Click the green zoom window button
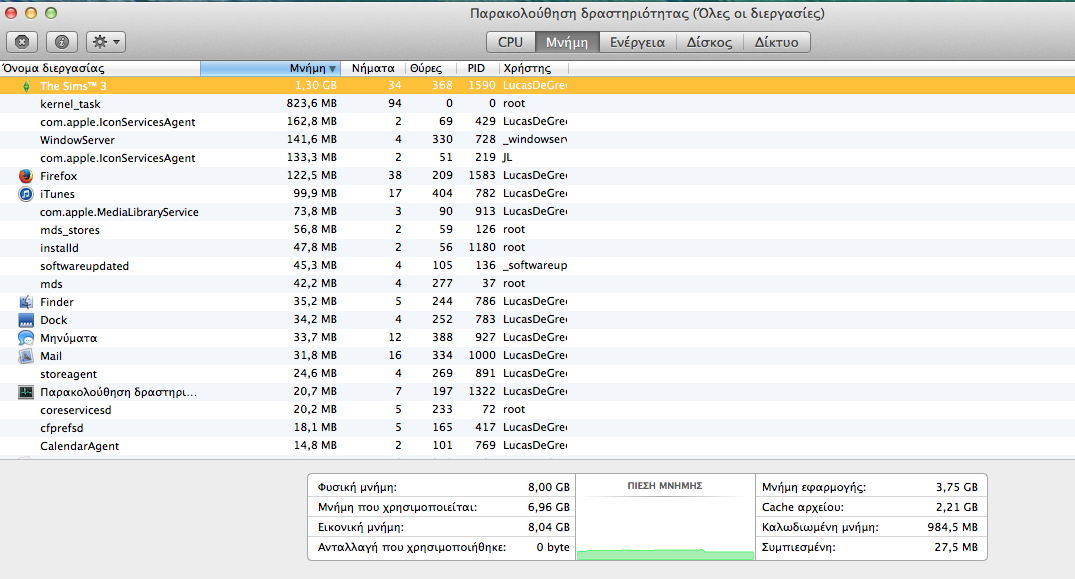1075x579 pixels. tap(51, 13)
